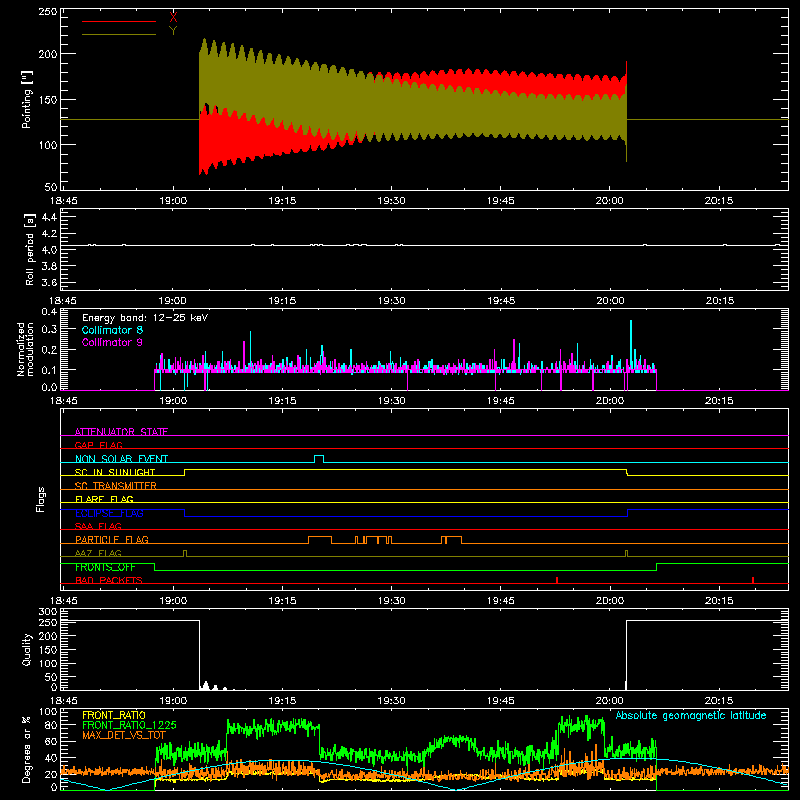800x800 pixels.
Task: Select the MAX_DET_VS_TOT legend label
Action: pyautogui.click(x=124, y=735)
